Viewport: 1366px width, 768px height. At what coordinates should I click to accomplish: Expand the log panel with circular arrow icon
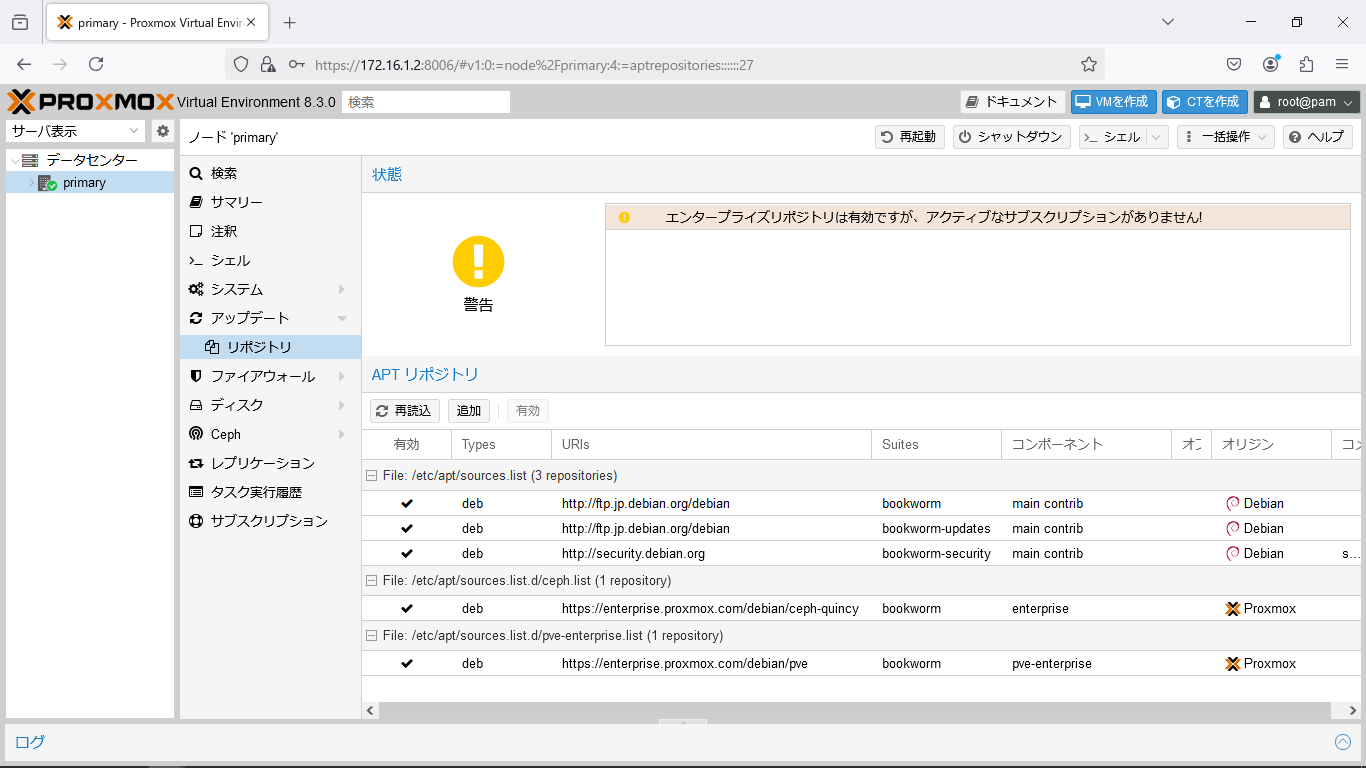point(1343,742)
